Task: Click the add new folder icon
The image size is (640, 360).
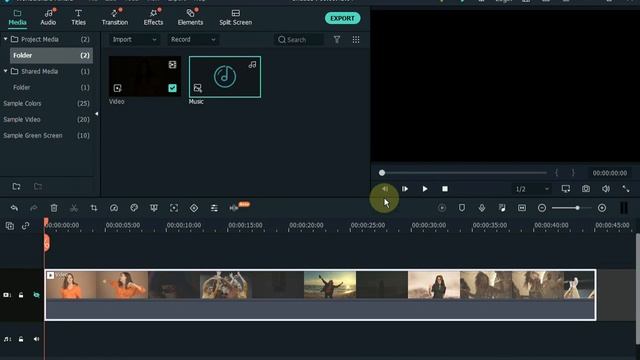Action: [16, 187]
